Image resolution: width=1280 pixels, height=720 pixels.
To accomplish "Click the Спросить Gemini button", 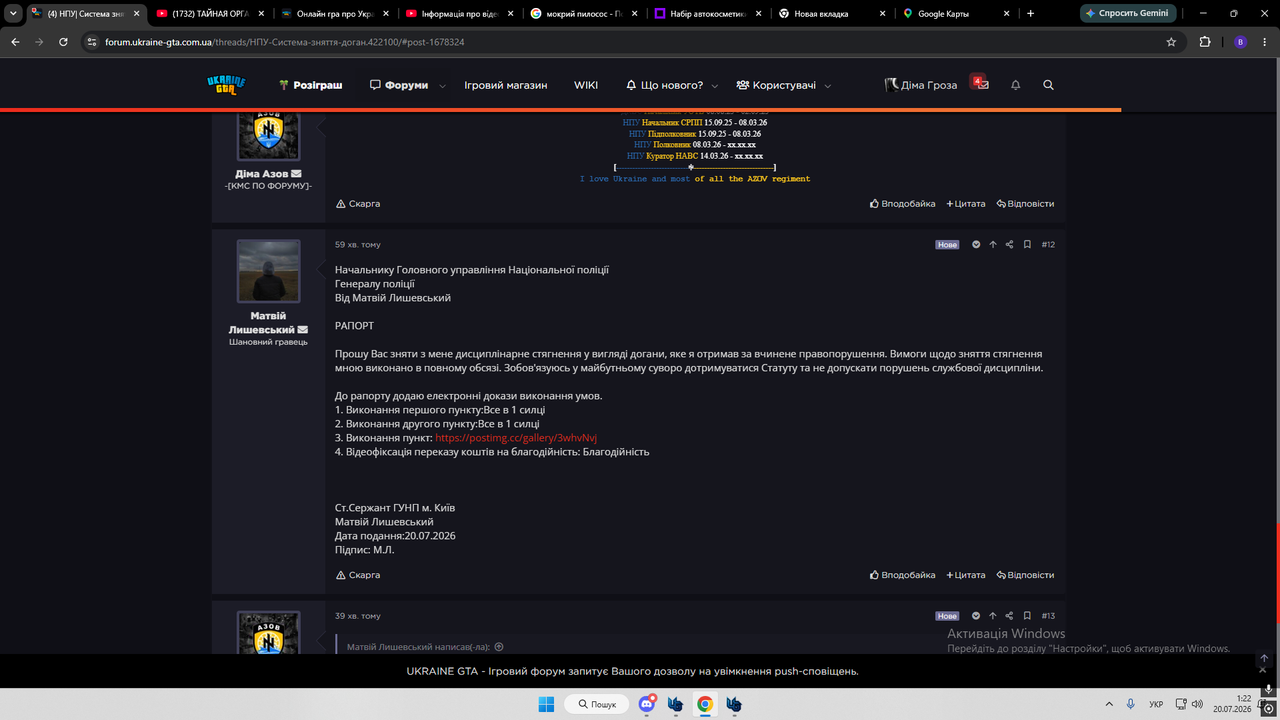I will coord(1128,14).
